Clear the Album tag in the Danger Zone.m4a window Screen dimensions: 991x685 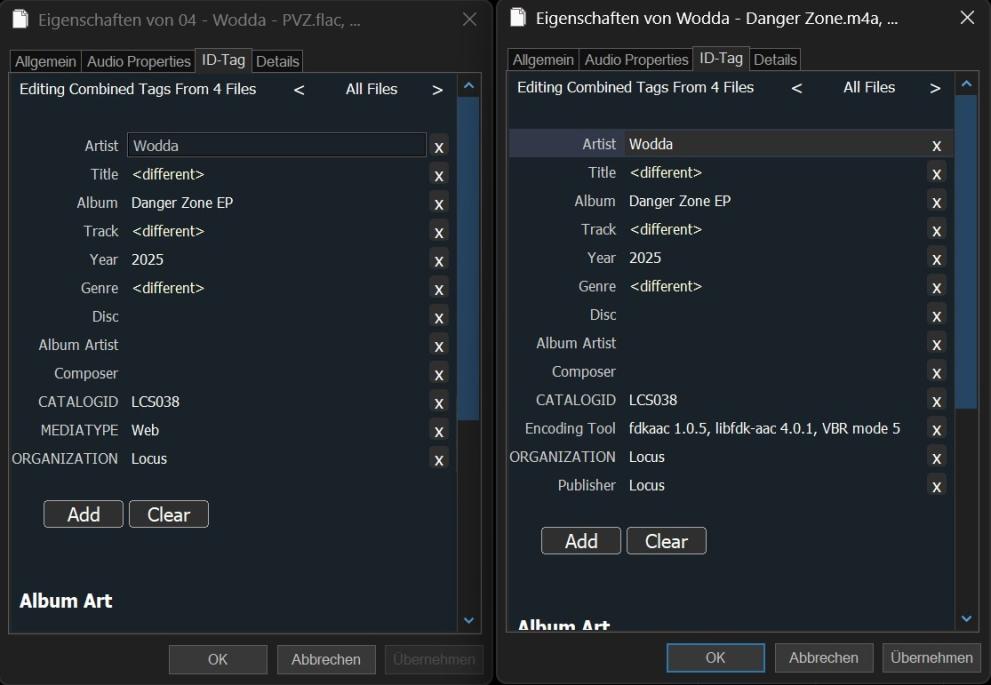tap(936, 202)
